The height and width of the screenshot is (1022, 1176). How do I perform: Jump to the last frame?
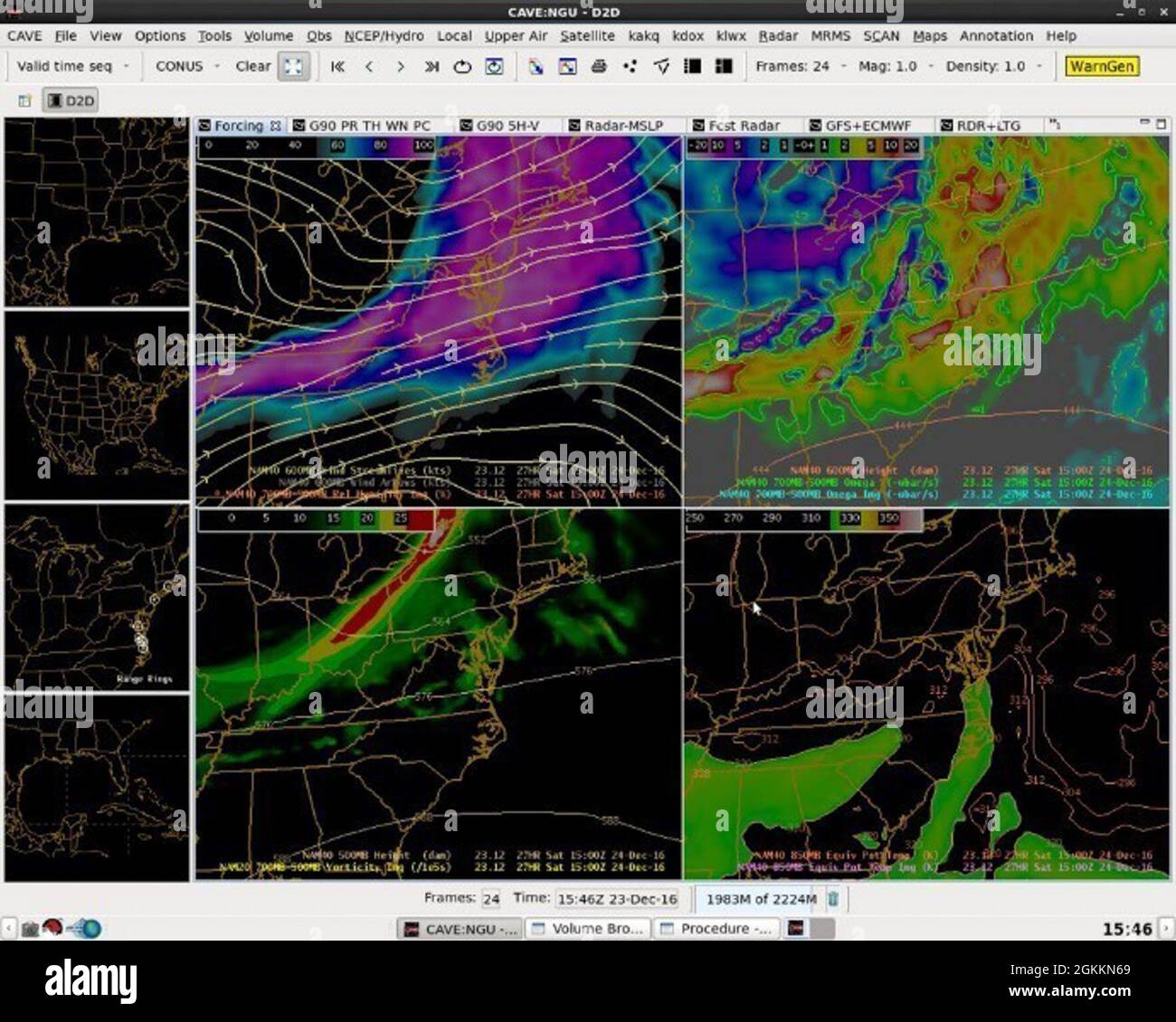tap(432, 66)
